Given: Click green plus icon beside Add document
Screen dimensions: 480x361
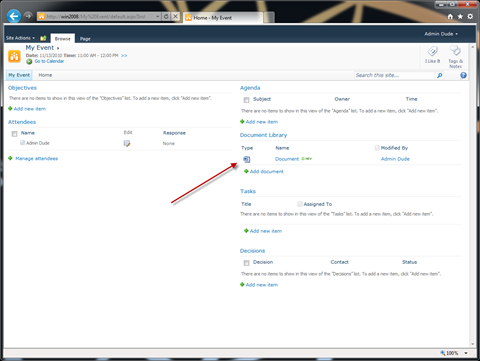Looking at the screenshot, I should (246, 171).
